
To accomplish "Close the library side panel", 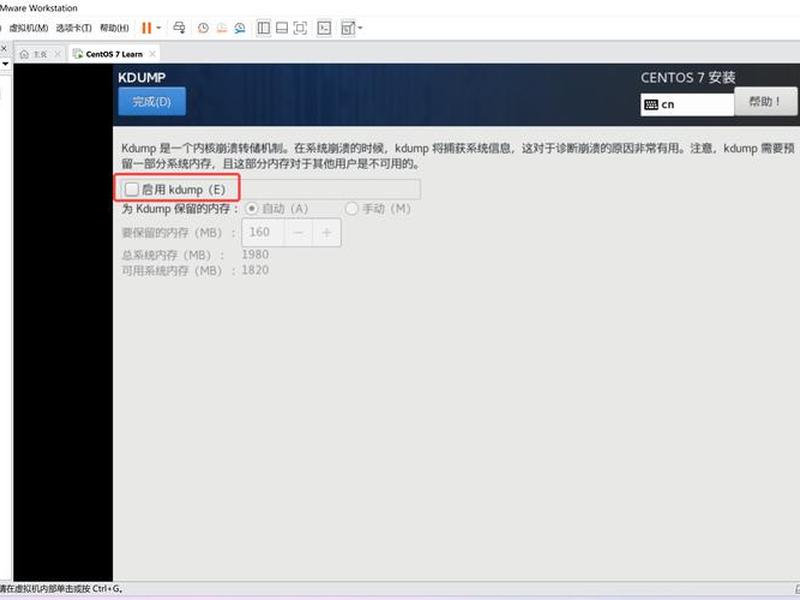I will pyautogui.click(x=4, y=48).
